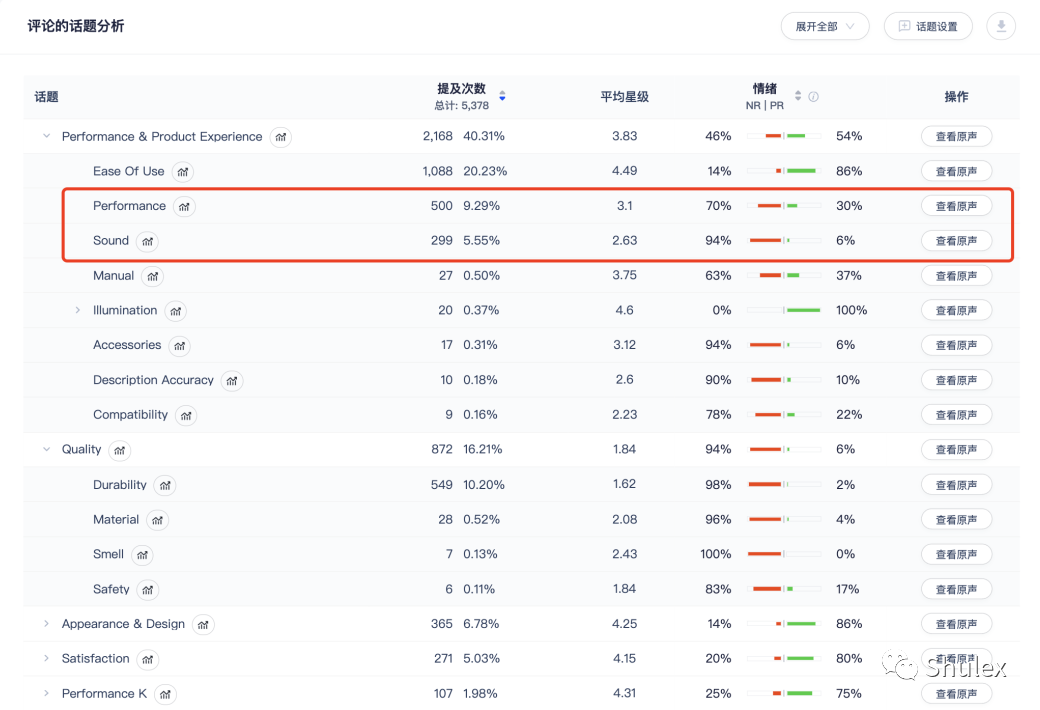
Task: Click chart icon next to Accessories
Action: pyautogui.click(x=179, y=346)
